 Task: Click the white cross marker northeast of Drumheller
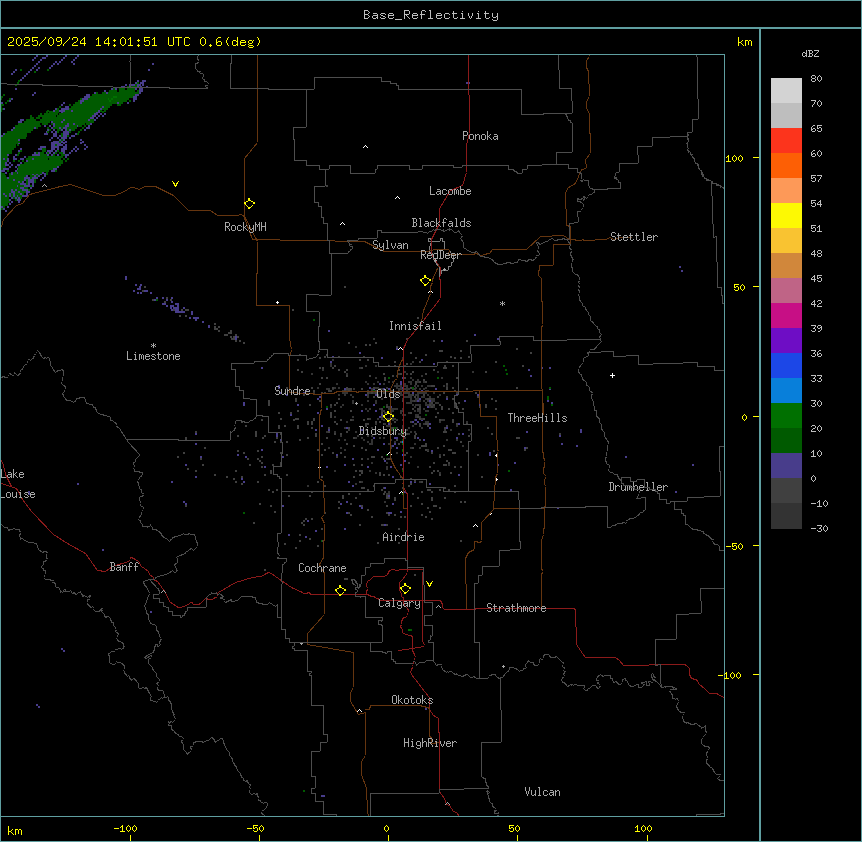click(x=612, y=375)
